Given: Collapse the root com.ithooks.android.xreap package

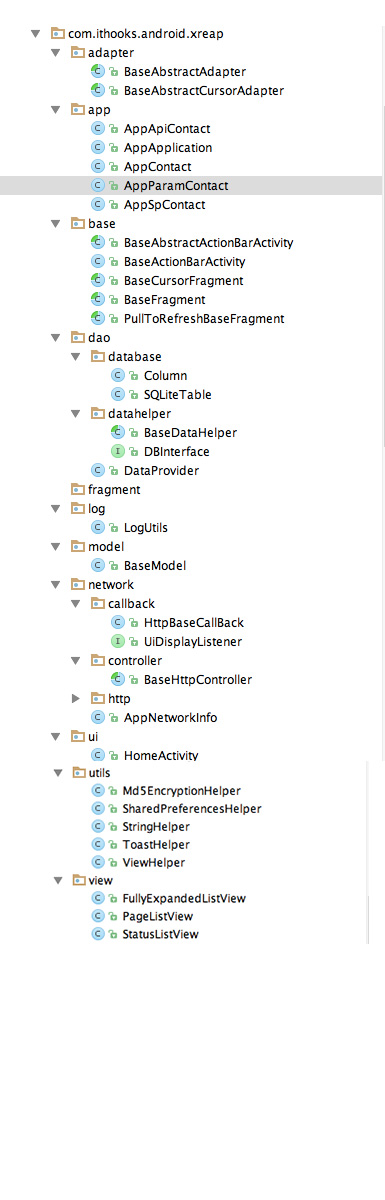Looking at the screenshot, I should (x=37, y=34).
